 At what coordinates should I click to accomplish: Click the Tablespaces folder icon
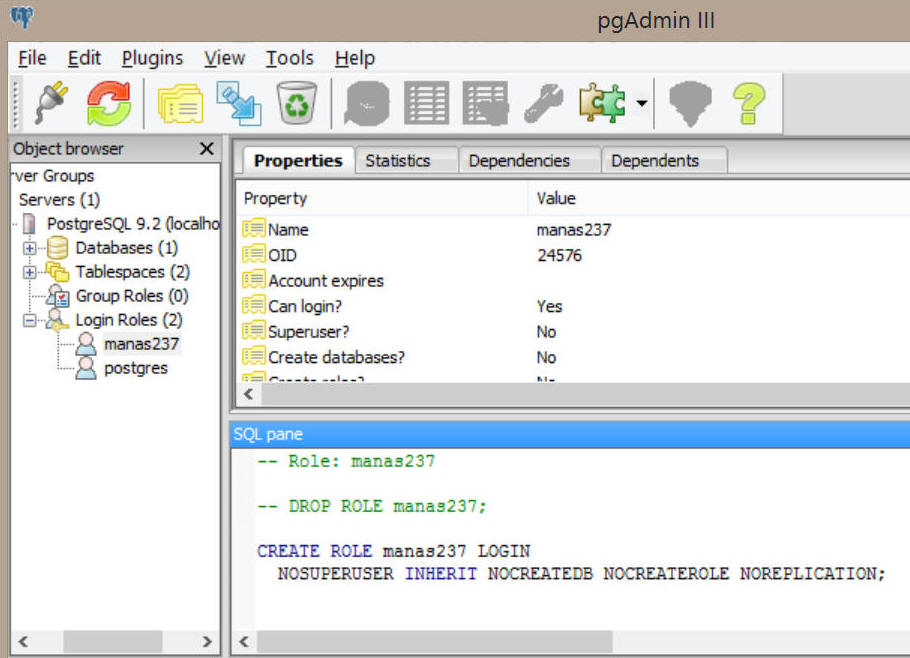57,272
